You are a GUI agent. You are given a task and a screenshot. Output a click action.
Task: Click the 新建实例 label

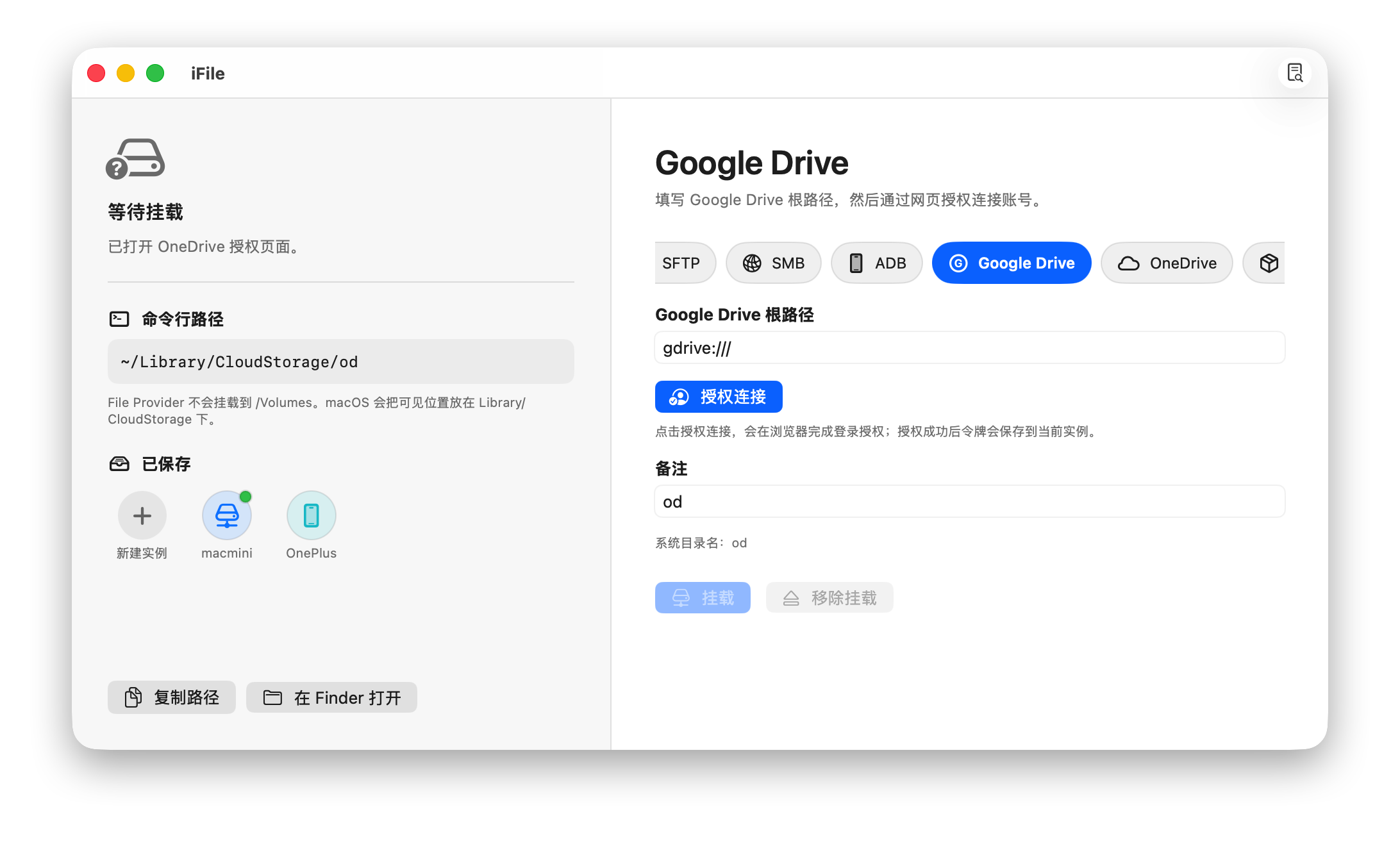[142, 553]
